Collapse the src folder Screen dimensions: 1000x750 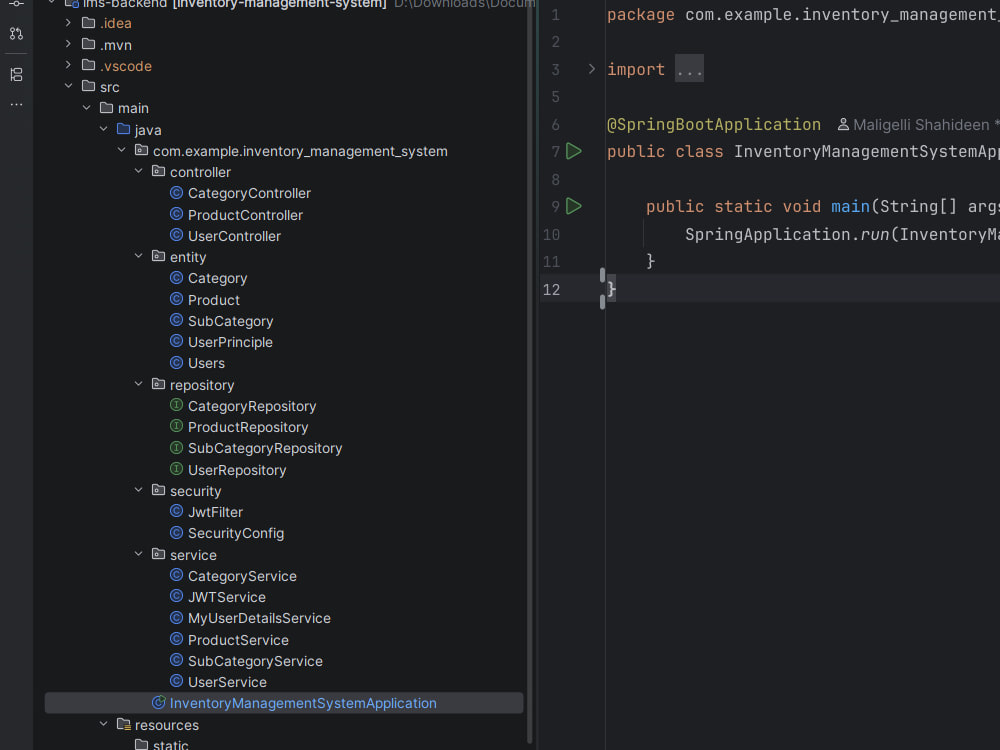click(68, 86)
